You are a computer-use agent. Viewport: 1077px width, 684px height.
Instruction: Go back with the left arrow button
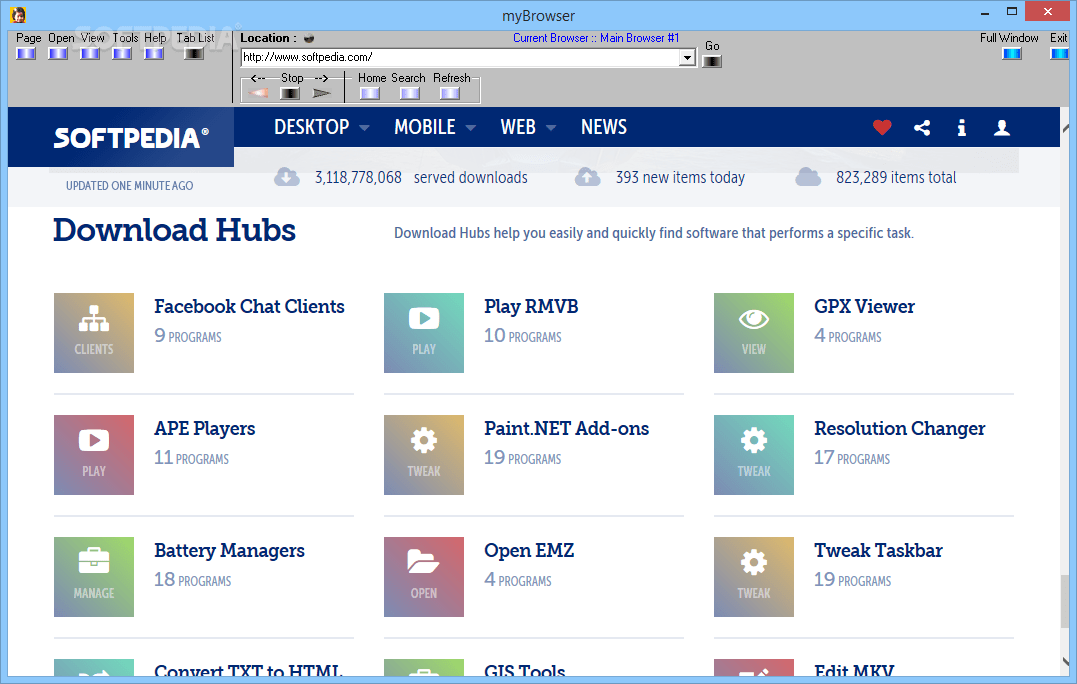[x=258, y=93]
